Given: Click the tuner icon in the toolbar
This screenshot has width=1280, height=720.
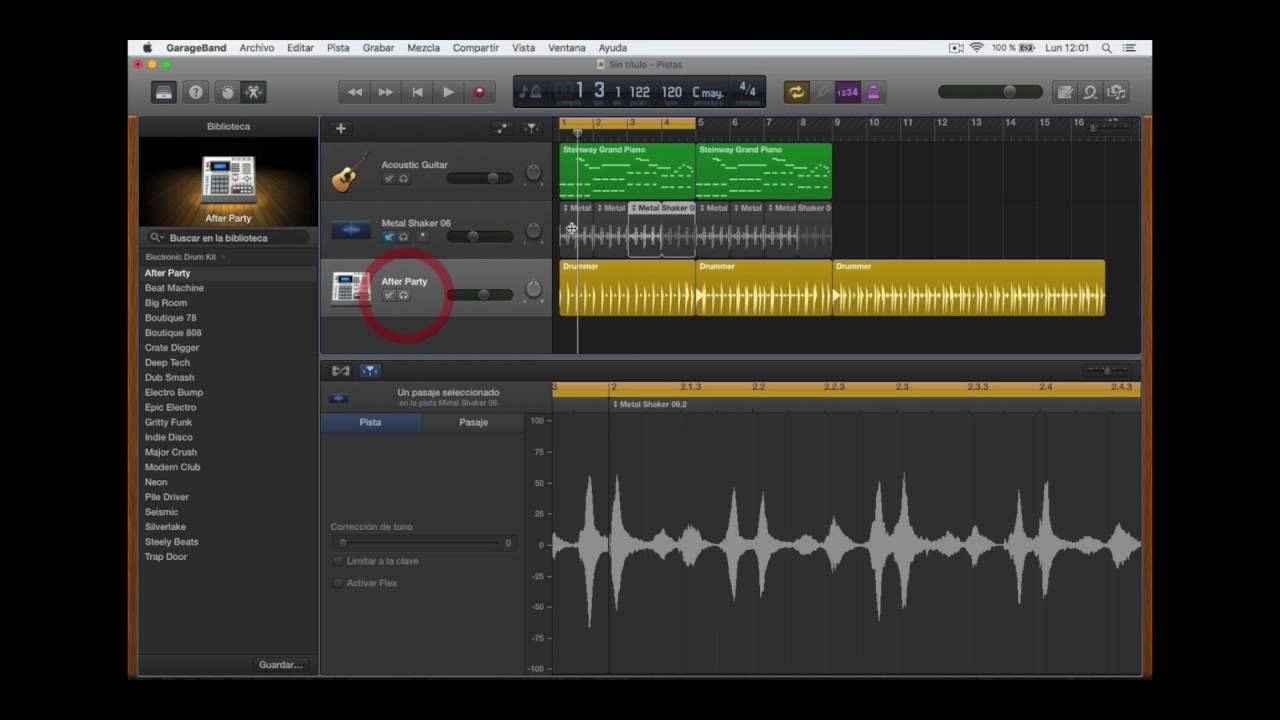Looking at the screenshot, I should (823, 92).
